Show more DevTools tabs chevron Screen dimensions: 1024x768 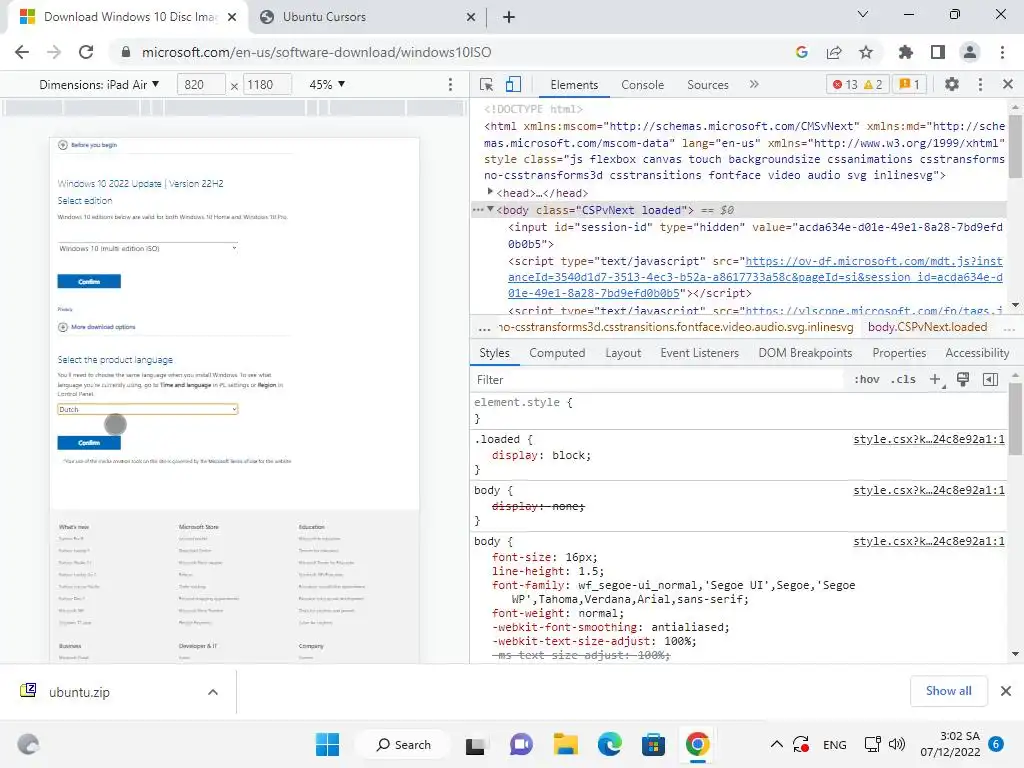pos(754,84)
